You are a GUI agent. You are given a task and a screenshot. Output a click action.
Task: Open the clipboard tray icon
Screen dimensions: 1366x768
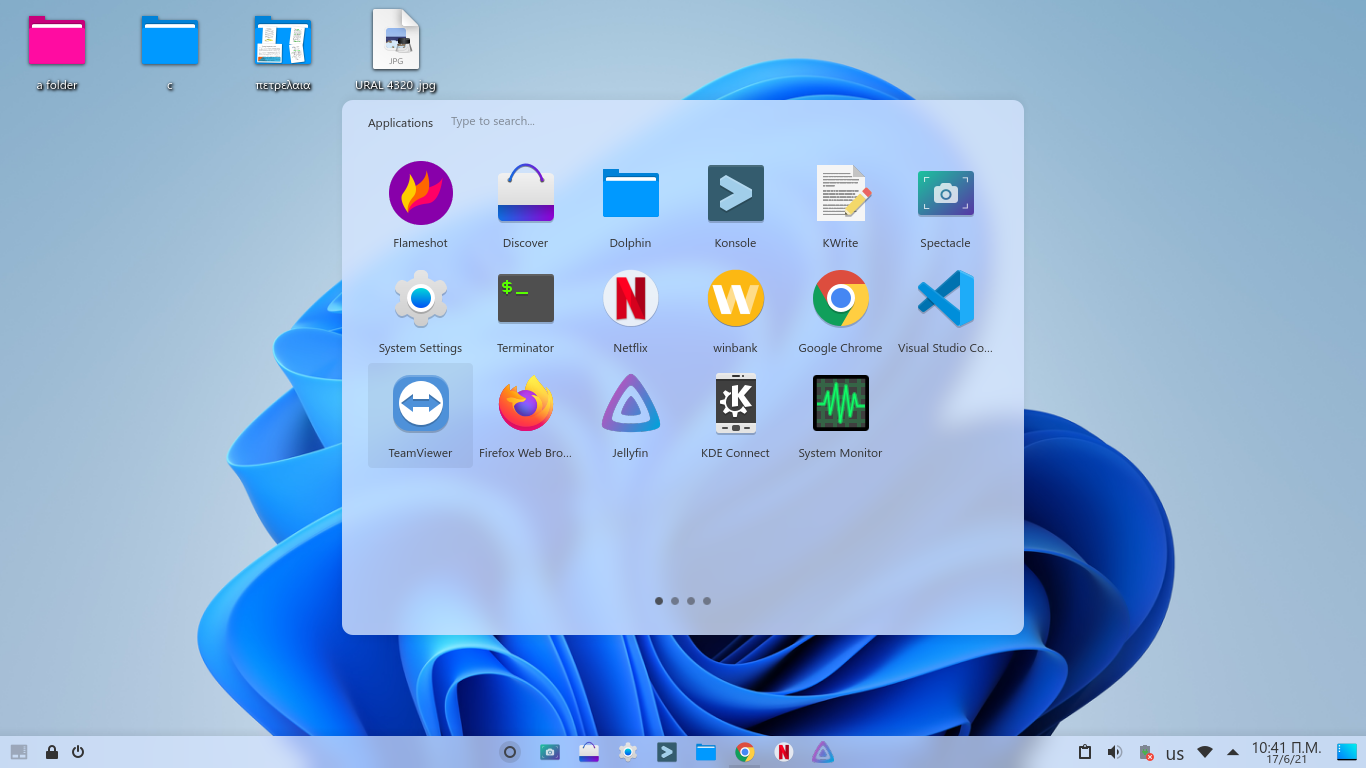pyautogui.click(x=1085, y=752)
